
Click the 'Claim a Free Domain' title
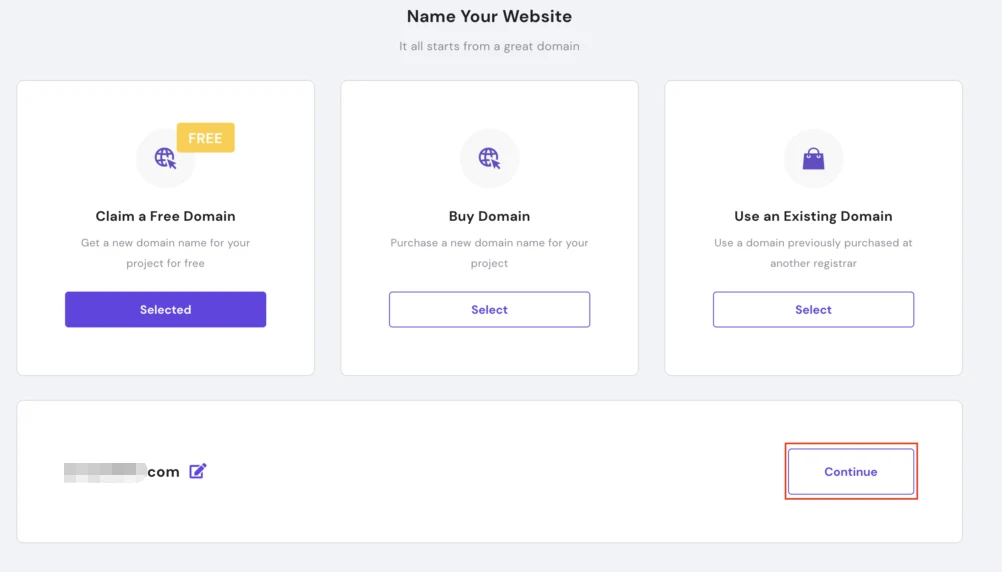click(166, 216)
